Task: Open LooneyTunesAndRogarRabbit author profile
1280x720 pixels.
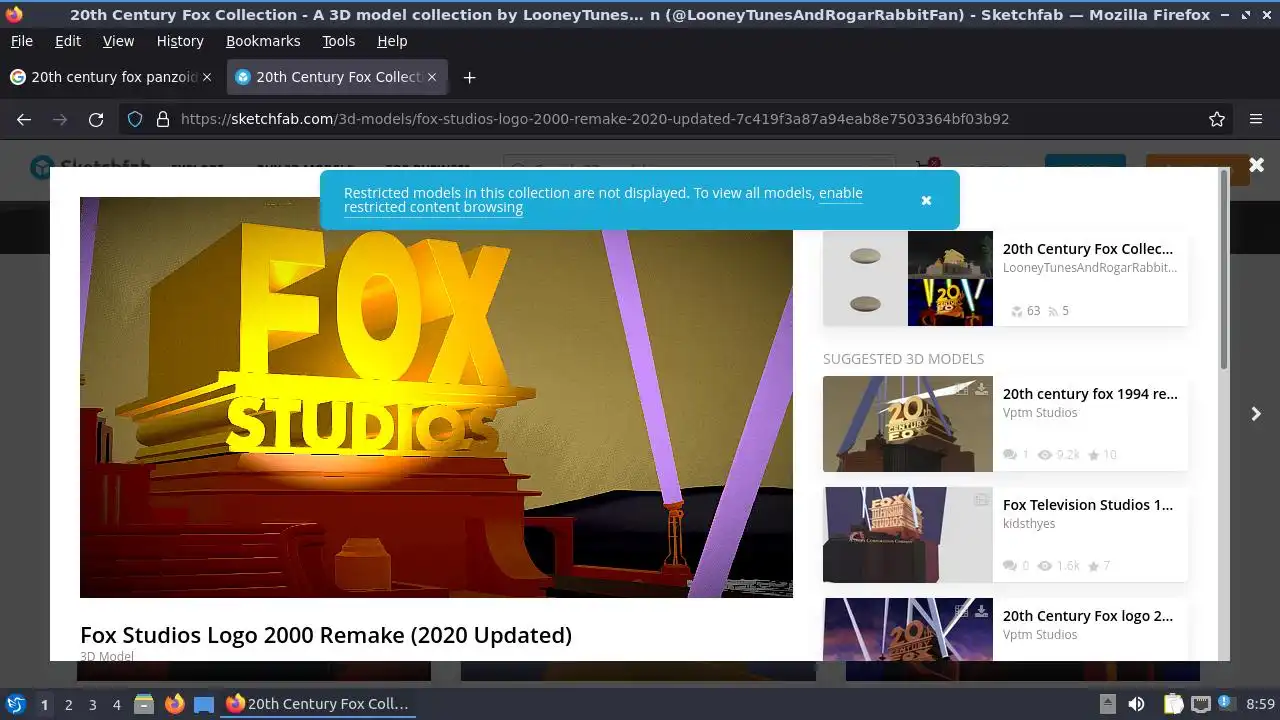Action: pyautogui.click(x=1090, y=267)
